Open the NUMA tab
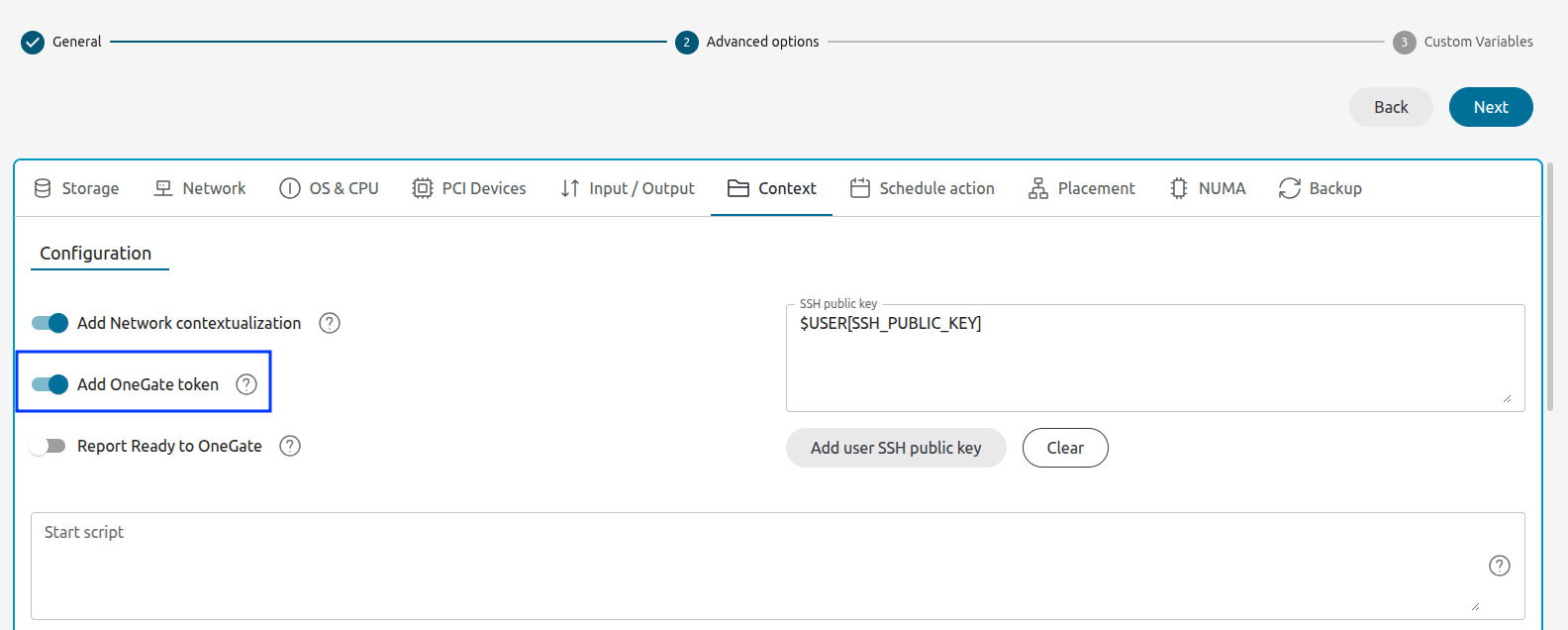This screenshot has width=1568, height=630. [x=1207, y=188]
